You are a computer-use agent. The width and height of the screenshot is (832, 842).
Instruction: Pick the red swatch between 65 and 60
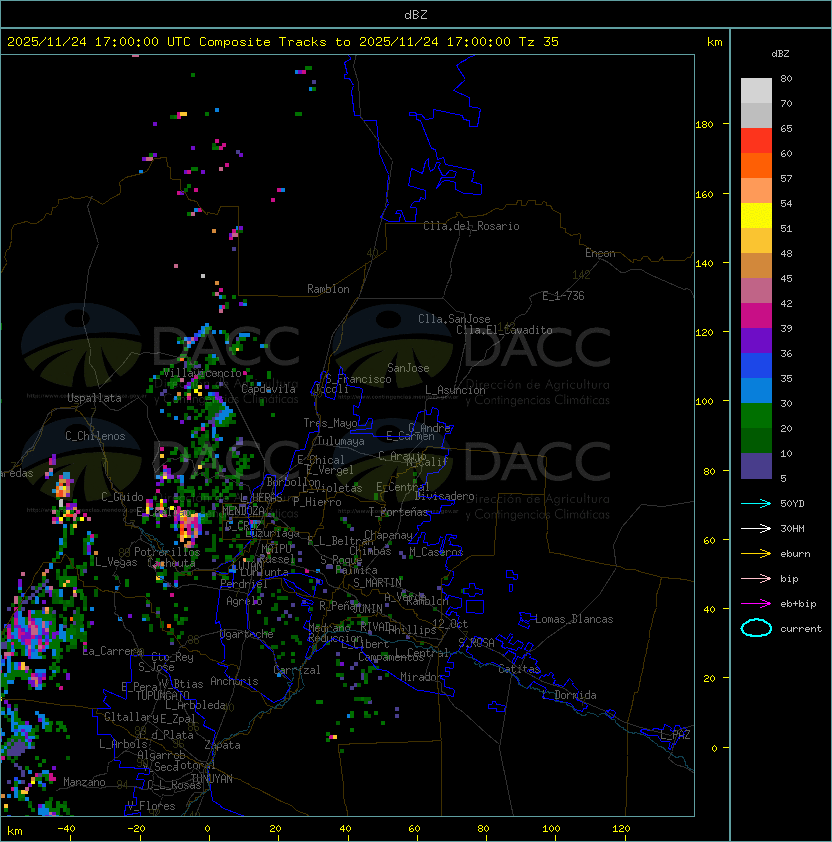756,141
